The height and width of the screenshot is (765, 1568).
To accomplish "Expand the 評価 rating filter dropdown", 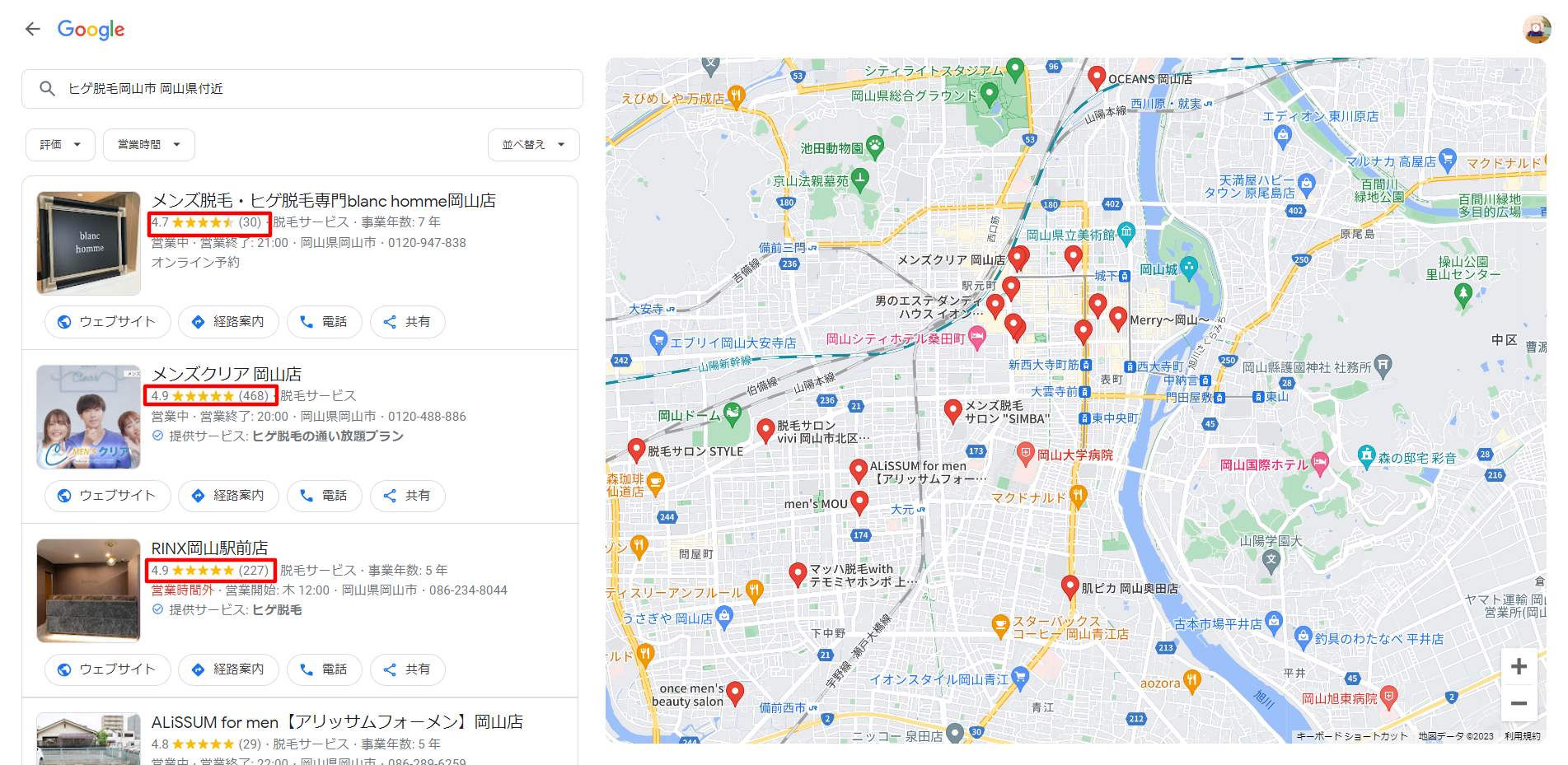I will (60, 145).
